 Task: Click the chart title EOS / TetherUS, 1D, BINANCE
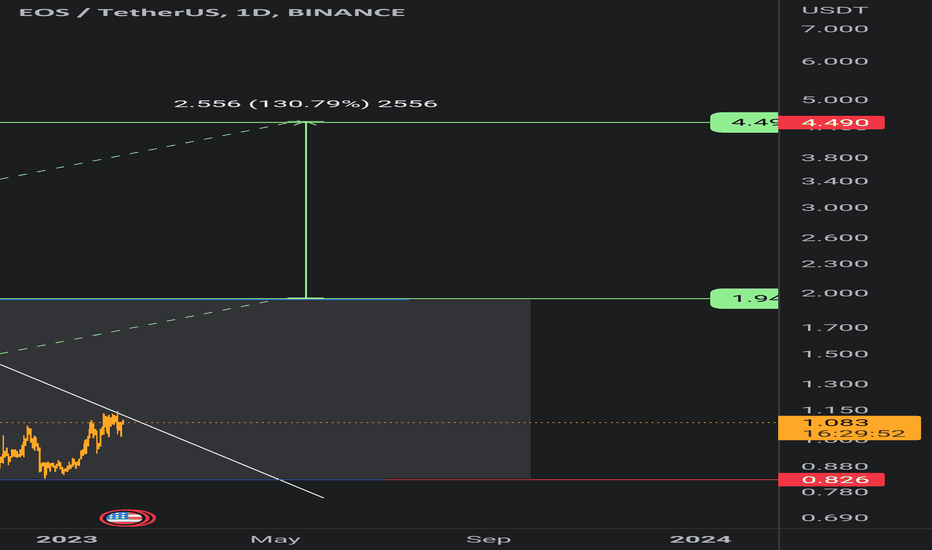212,12
